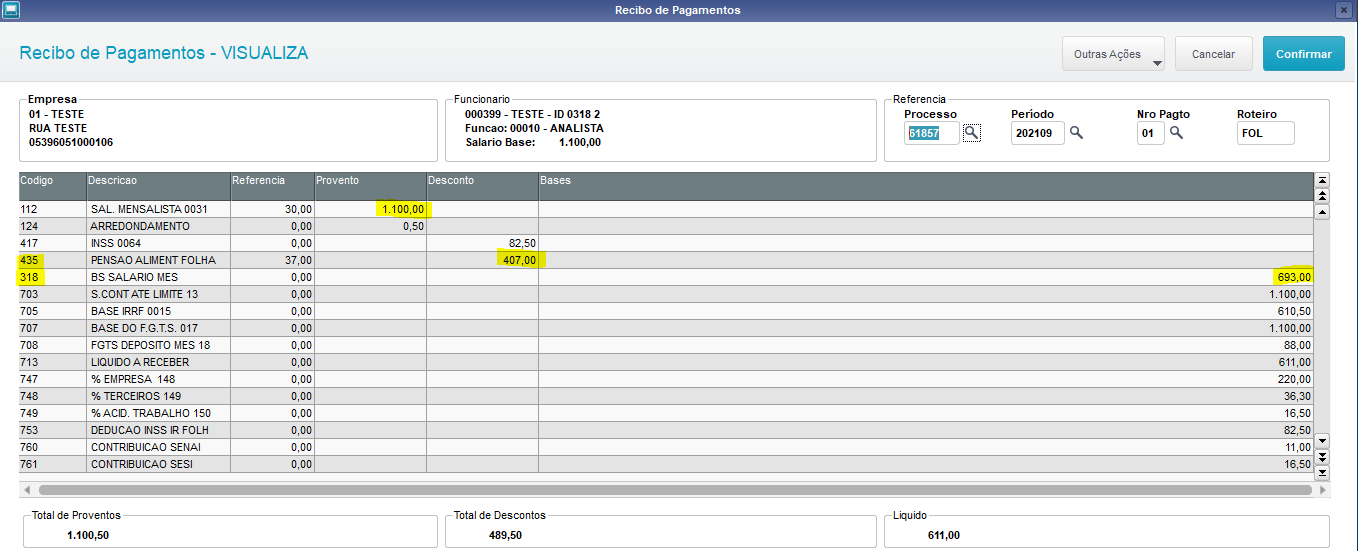
Task: Select the DEDUCAO INSS IR FOLH row
Action: [x=666, y=430]
